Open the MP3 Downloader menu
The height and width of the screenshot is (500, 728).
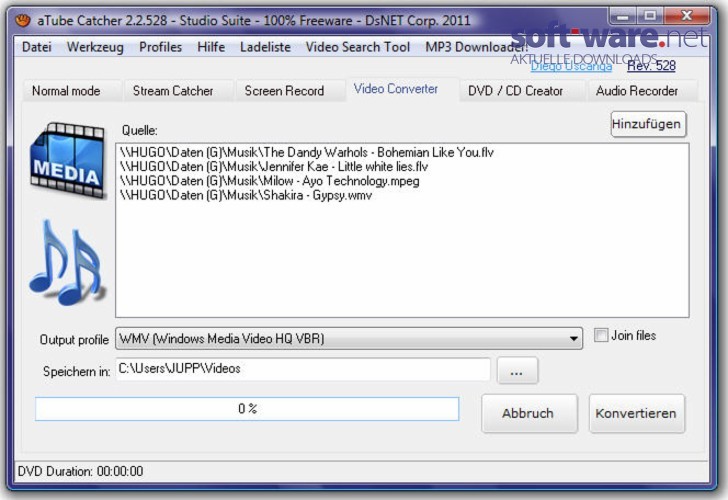[476, 47]
